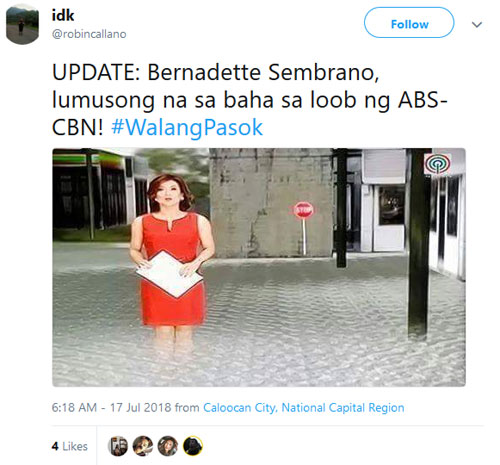This screenshot has height=465, width=500.
Task: Enlarge the flooded street tweet image
Action: point(259,267)
